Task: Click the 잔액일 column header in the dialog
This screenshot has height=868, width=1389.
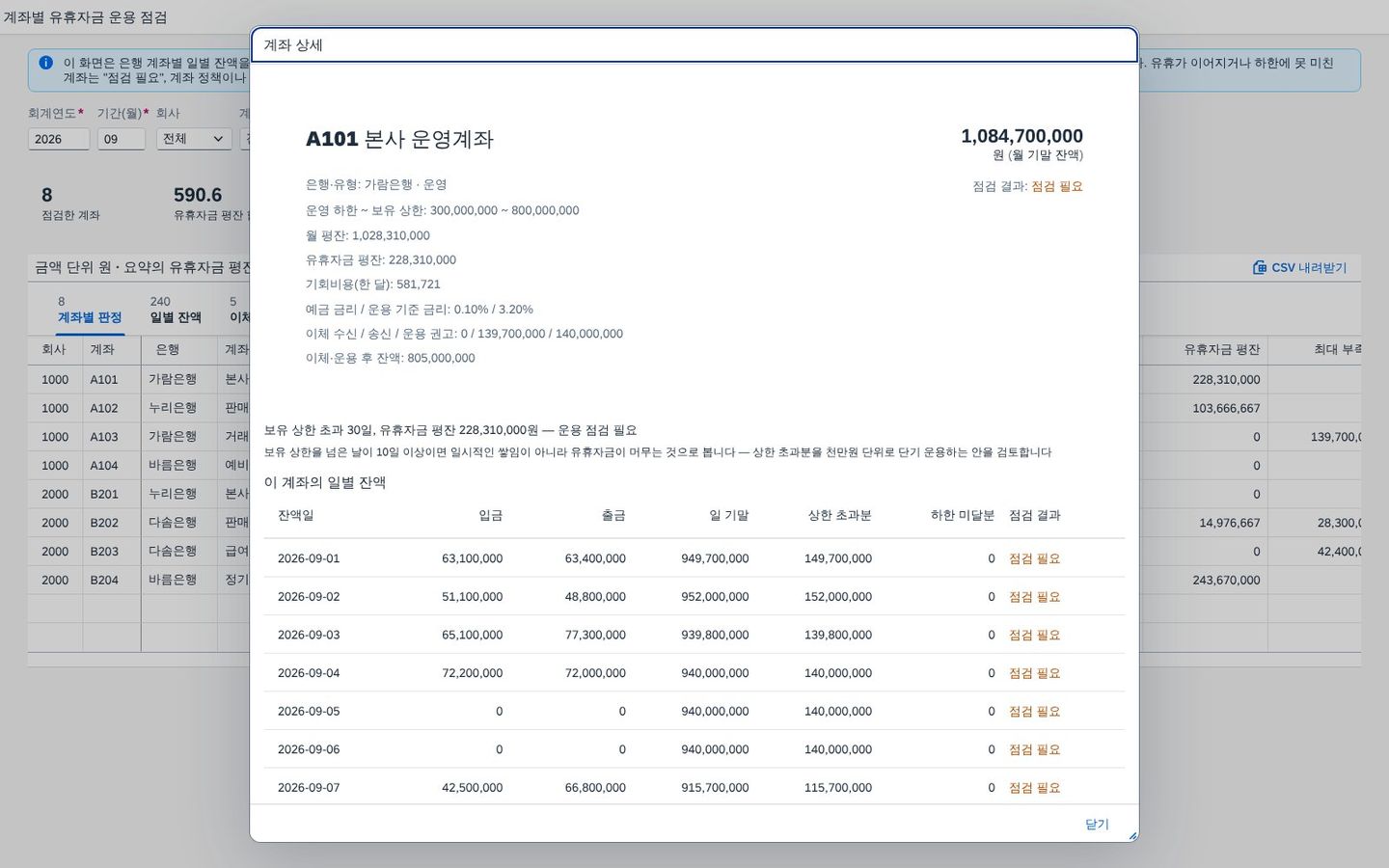Action: pos(295,516)
